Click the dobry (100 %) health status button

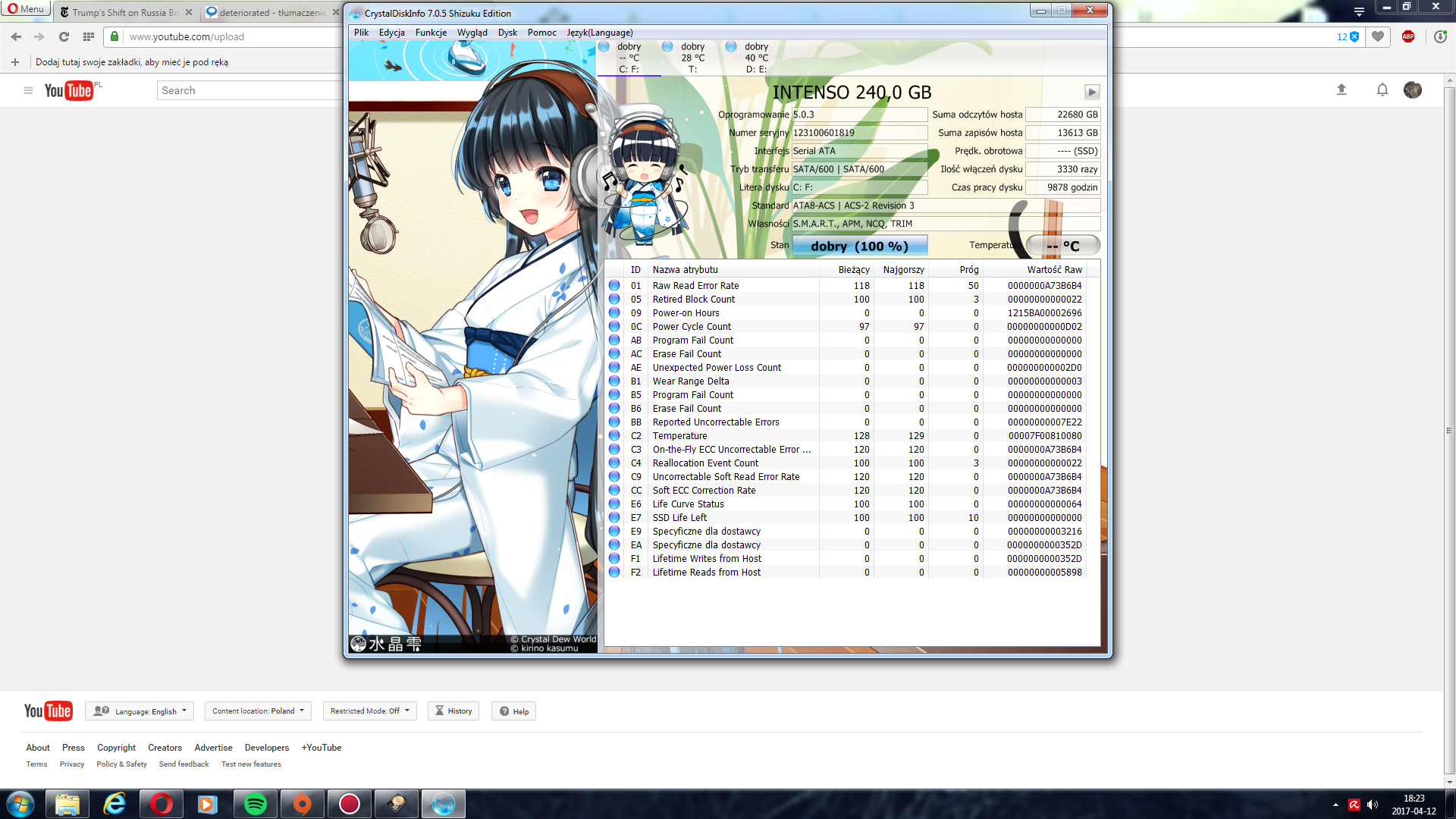click(x=860, y=246)
